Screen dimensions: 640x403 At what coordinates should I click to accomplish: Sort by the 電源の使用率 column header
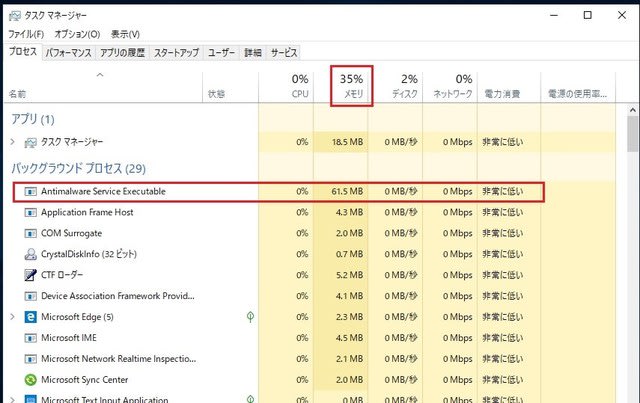(x=578, y=87)
